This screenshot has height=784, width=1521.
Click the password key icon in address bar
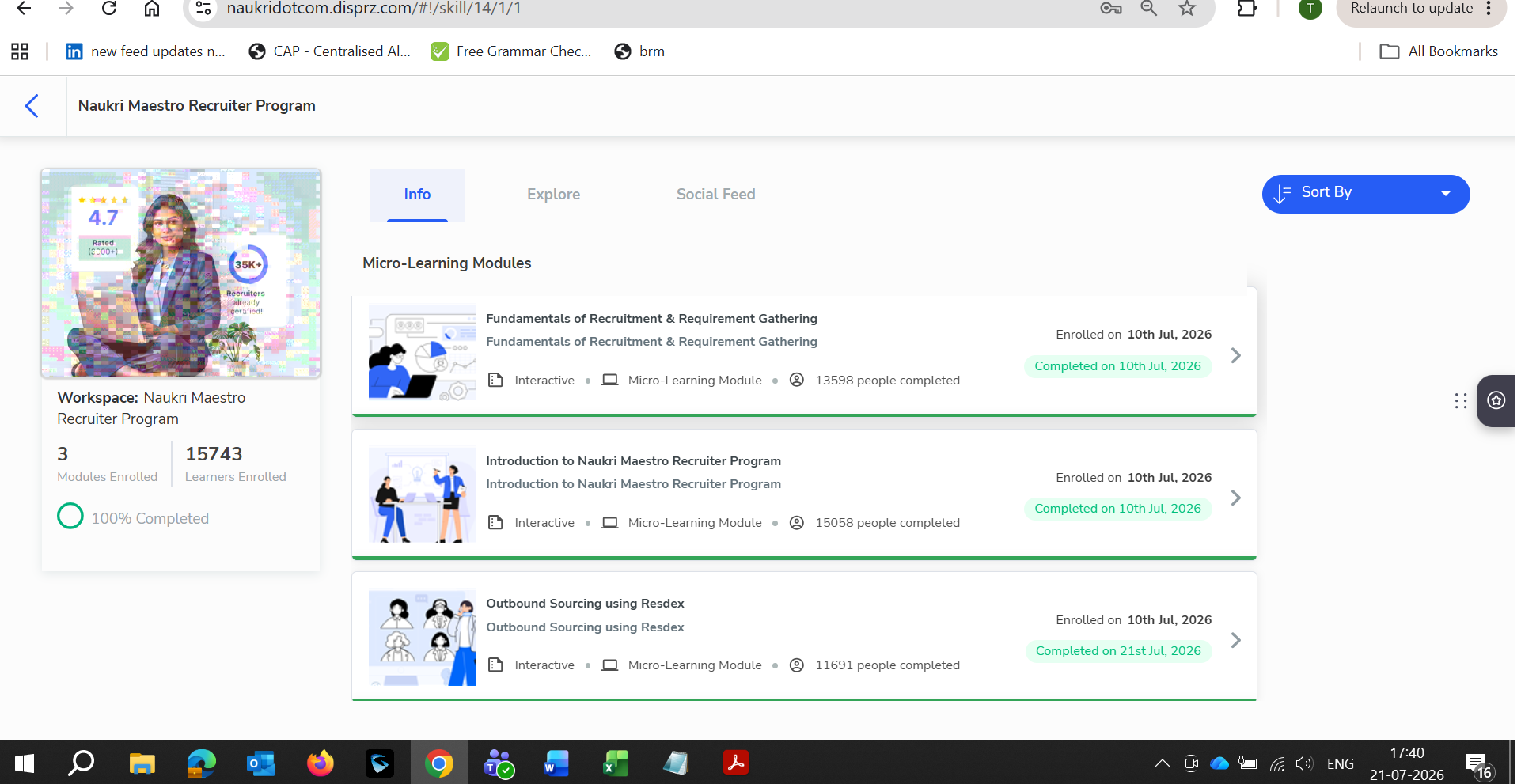[1111, 9]
